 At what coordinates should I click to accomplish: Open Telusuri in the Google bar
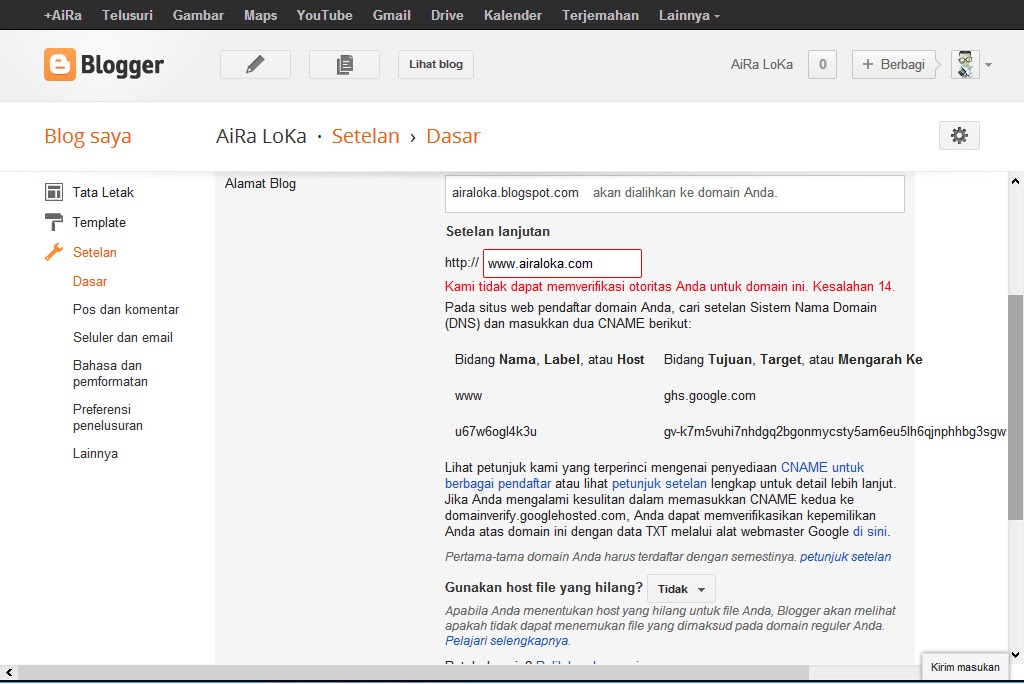tap(127, 15)
